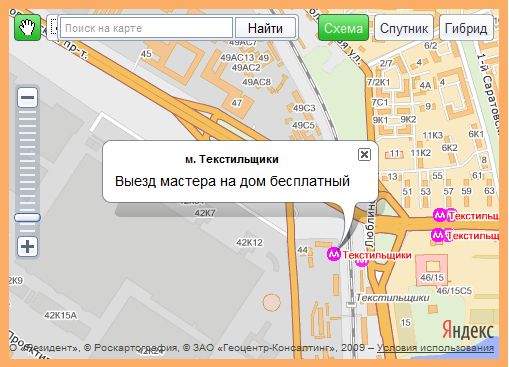Click building label 6К2
Viewport: 509px width, 367px height.
tap(449, 147)
